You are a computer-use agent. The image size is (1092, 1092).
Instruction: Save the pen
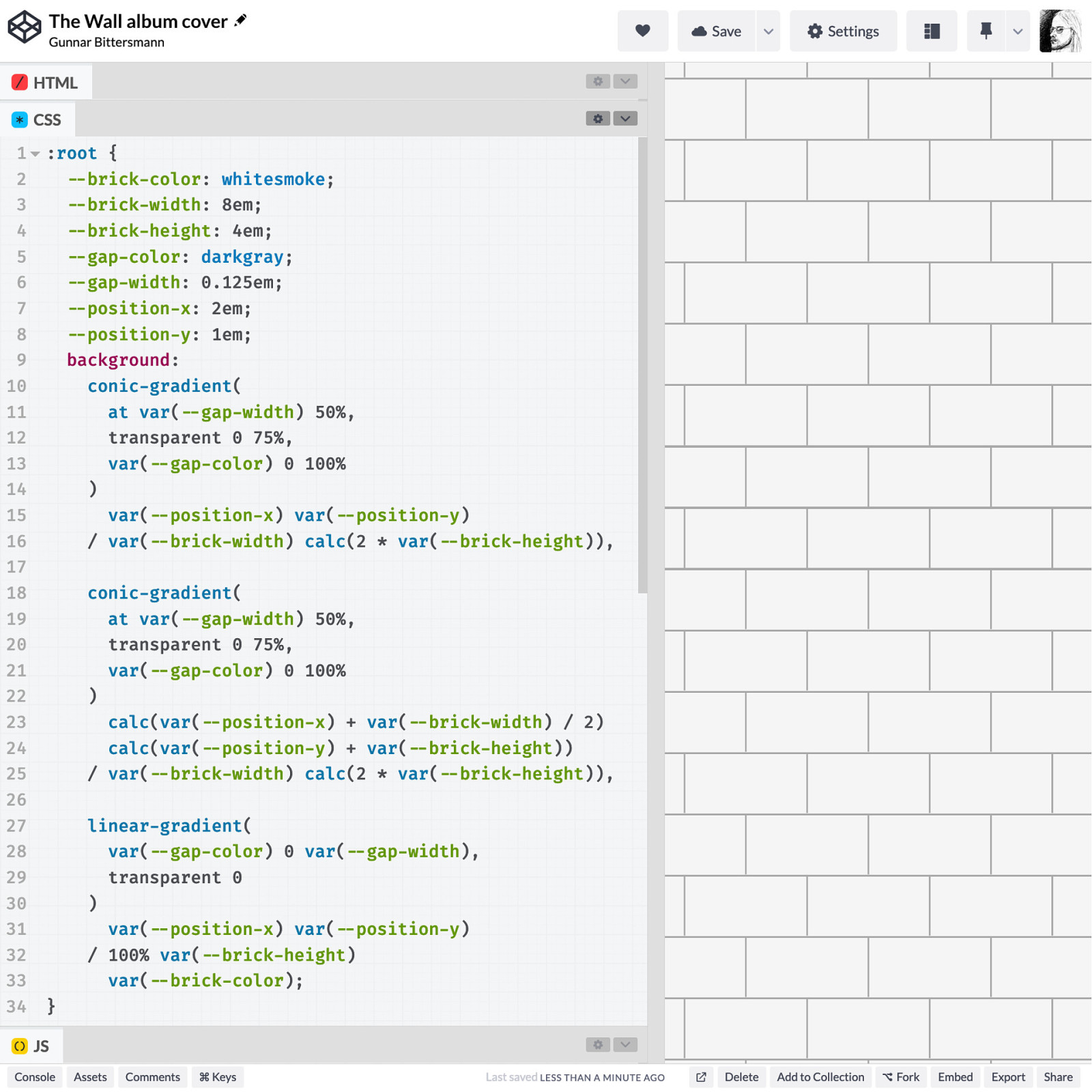click(x=716, y=31)
